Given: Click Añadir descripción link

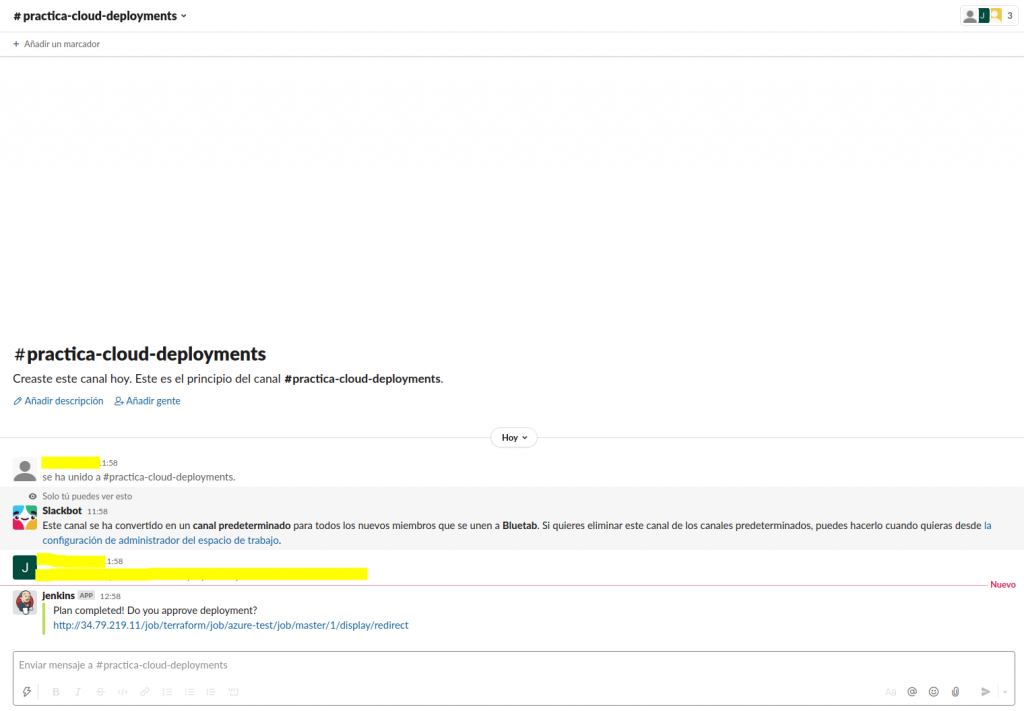Looking at the screenshot, I should click(x=58, y=401).
